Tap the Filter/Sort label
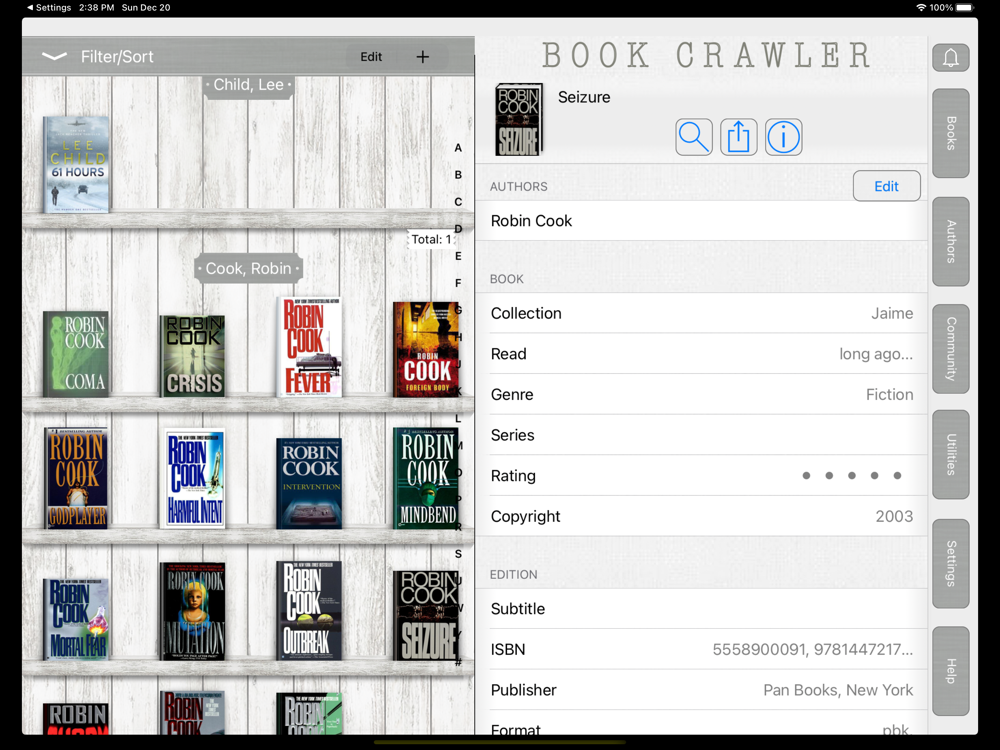Viewport: 1000px width, 750px height. [x=117, y=57]
